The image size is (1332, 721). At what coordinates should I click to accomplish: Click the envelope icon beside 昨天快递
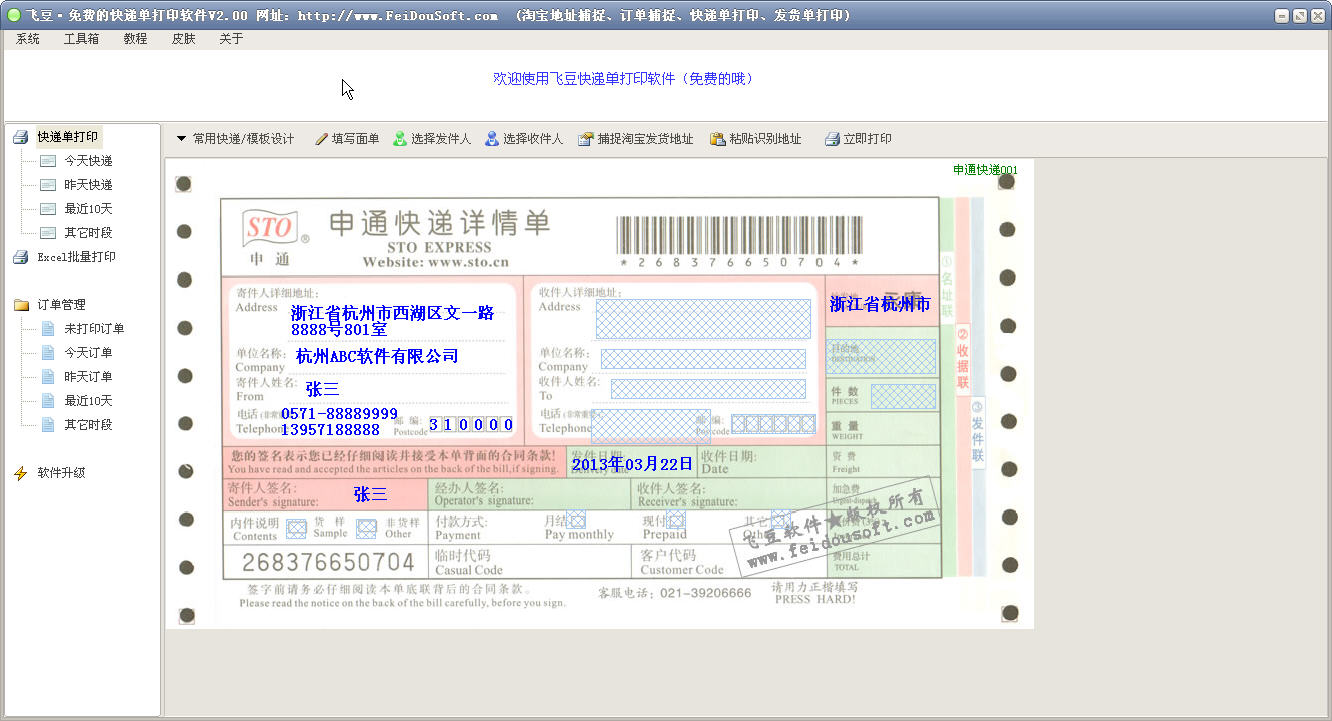coord(48,185)
